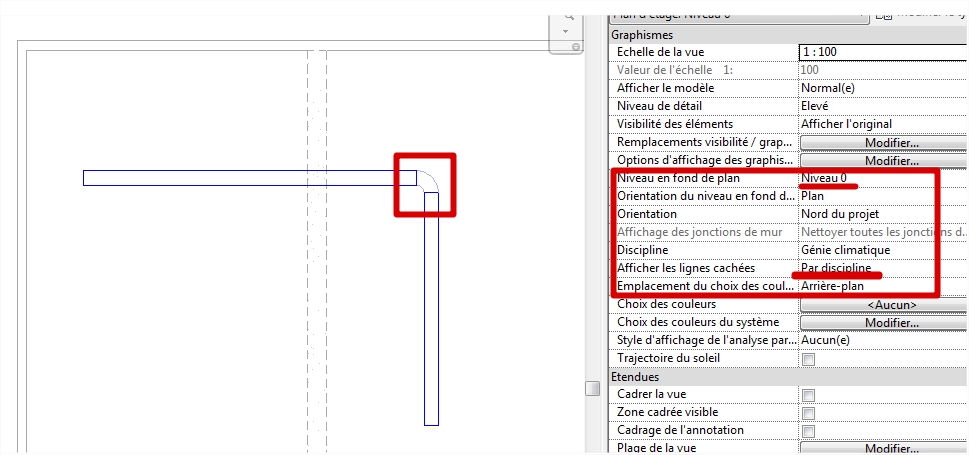The height and width of the screenshot is (455, 969).
Task: Click the Choix des couleurs Aucun button
Action: [x=882, y=304]
